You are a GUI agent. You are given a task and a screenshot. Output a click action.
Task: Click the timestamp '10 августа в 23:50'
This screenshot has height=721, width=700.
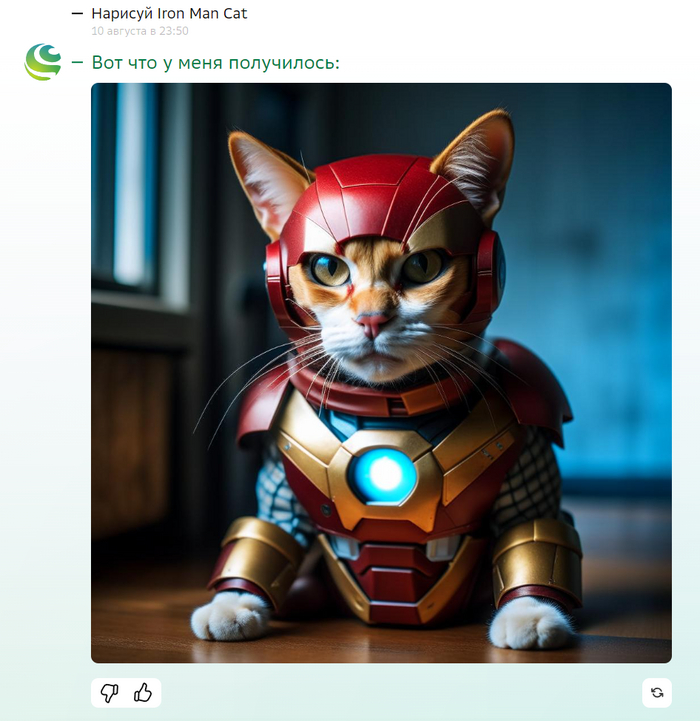[140, 31]
